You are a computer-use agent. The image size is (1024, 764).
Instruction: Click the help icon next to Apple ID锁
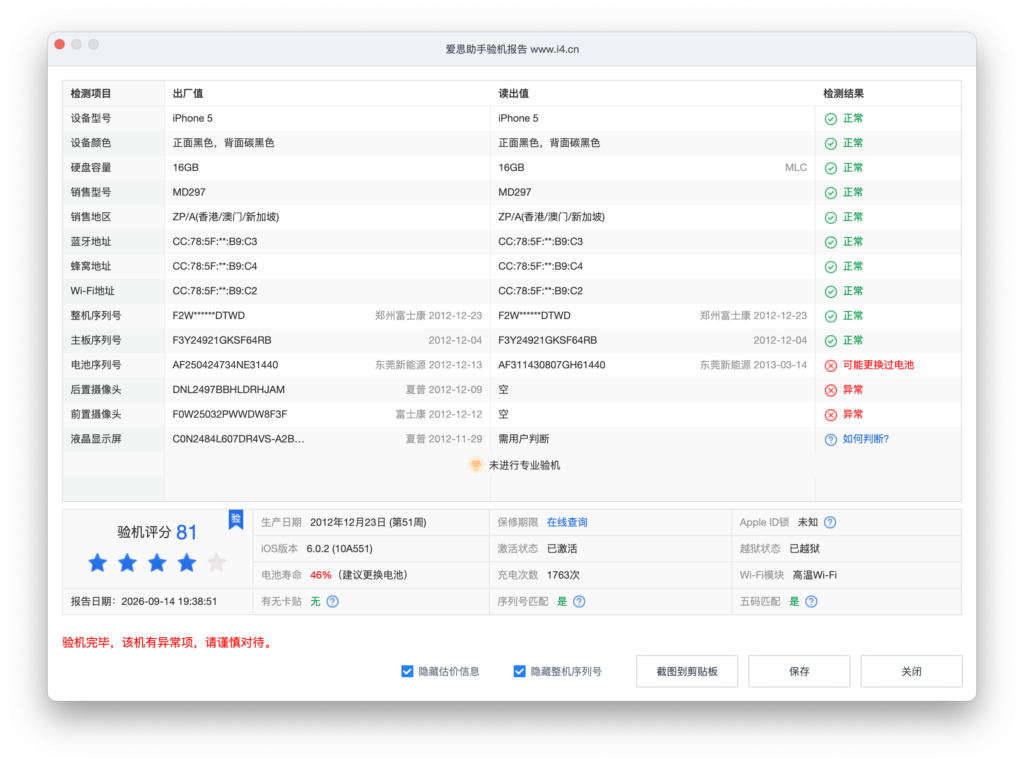830,522
